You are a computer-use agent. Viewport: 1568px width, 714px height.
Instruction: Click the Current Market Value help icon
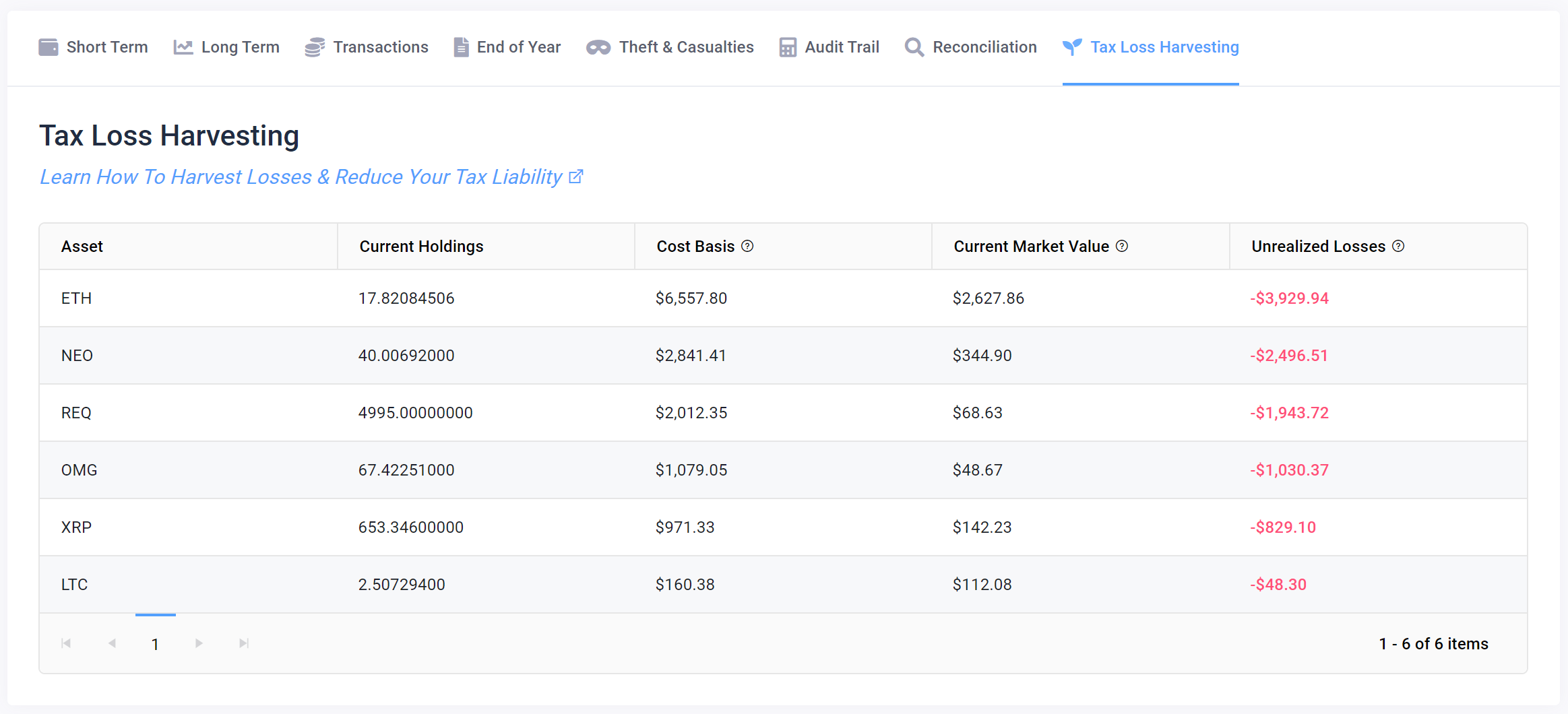pyautogui.click(x=1122, y=246)
